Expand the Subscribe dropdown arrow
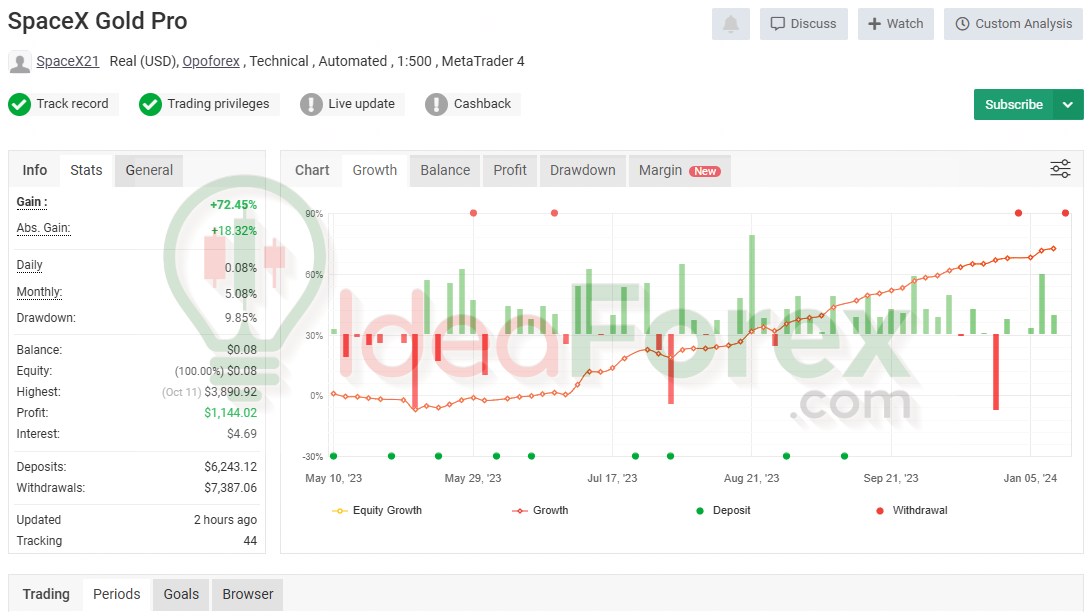 coord(1068,104)
